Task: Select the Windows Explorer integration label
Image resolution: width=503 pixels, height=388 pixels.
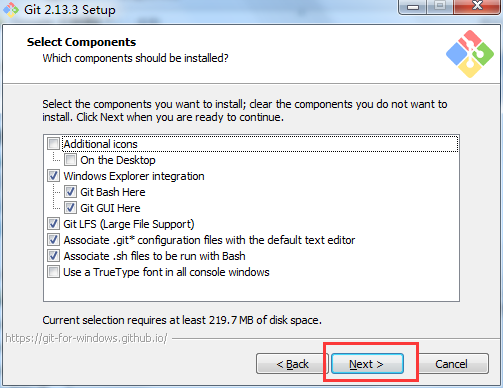Action: (x=134, y=176)
